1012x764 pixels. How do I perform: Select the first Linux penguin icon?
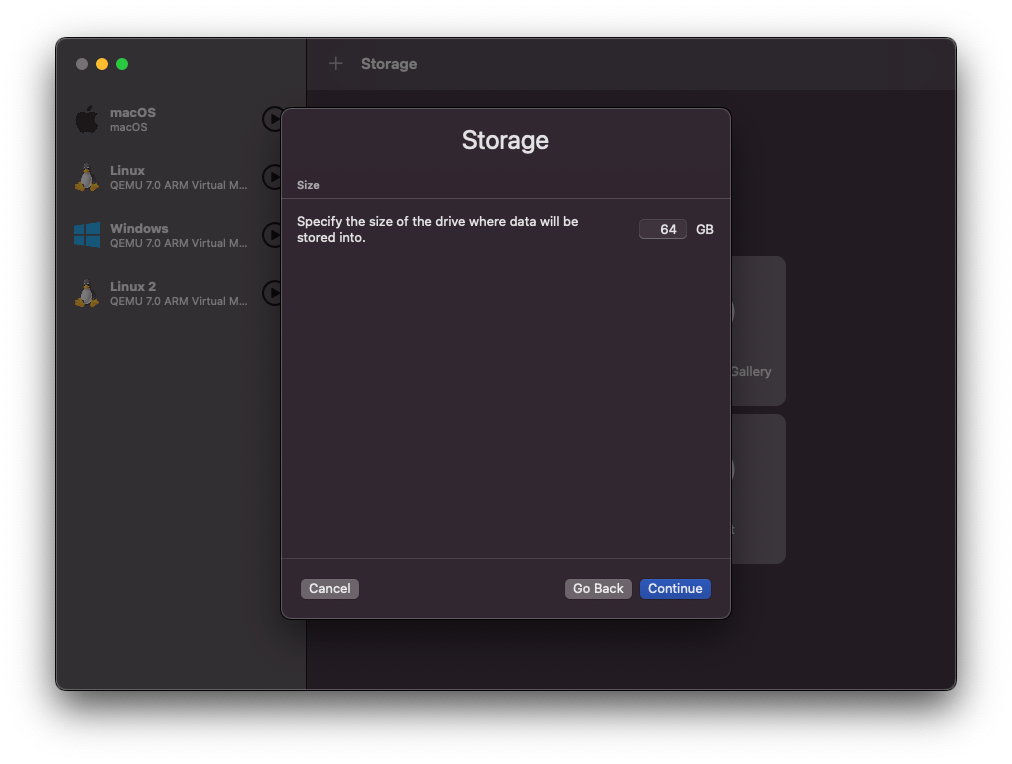tap(86, 177)
